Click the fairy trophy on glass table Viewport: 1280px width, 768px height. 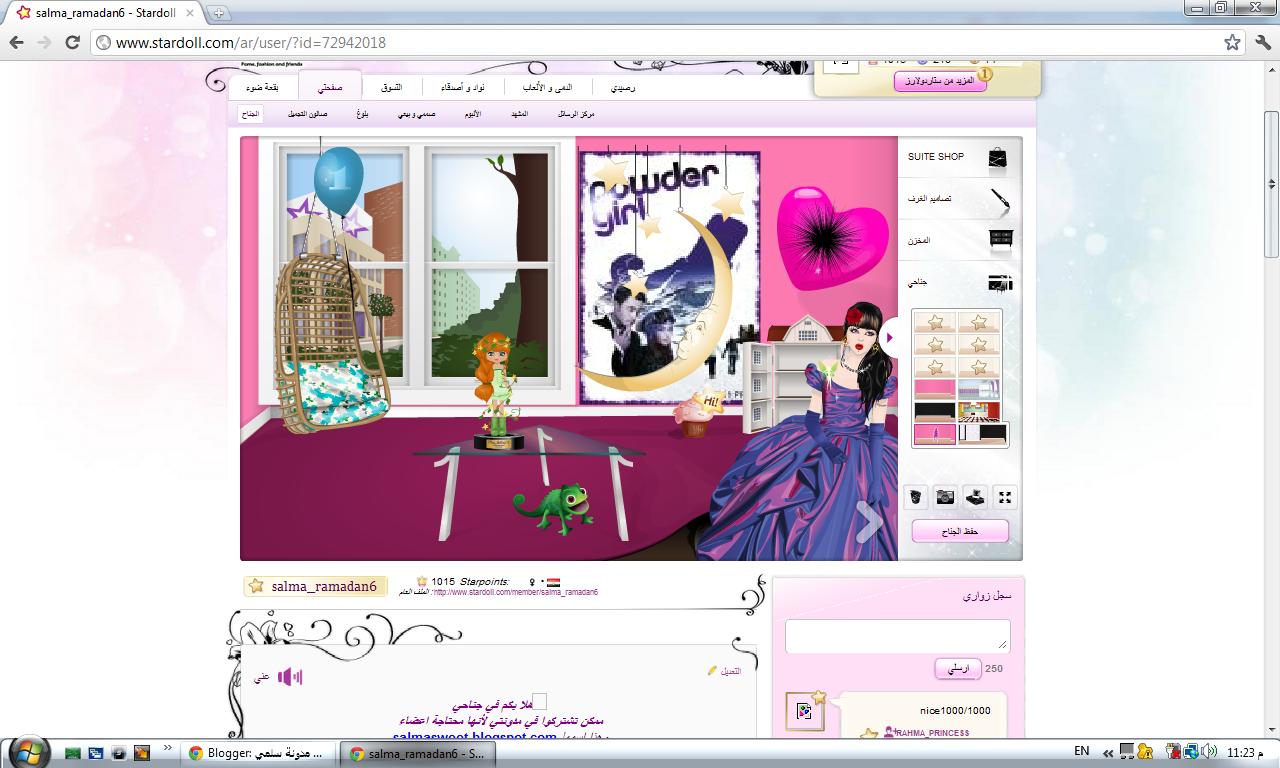point(497,392)
